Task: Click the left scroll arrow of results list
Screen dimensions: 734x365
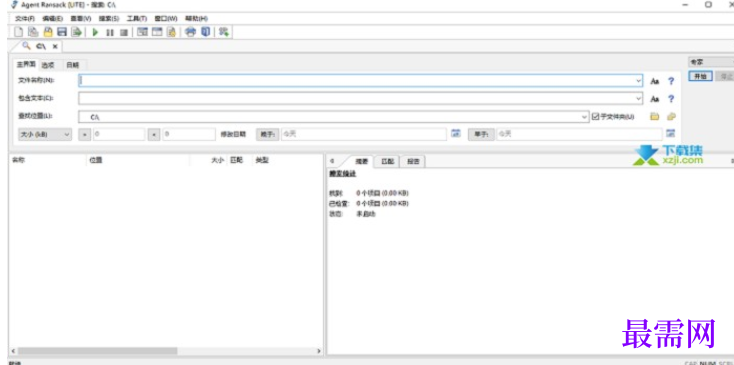Action: point(13,350)
